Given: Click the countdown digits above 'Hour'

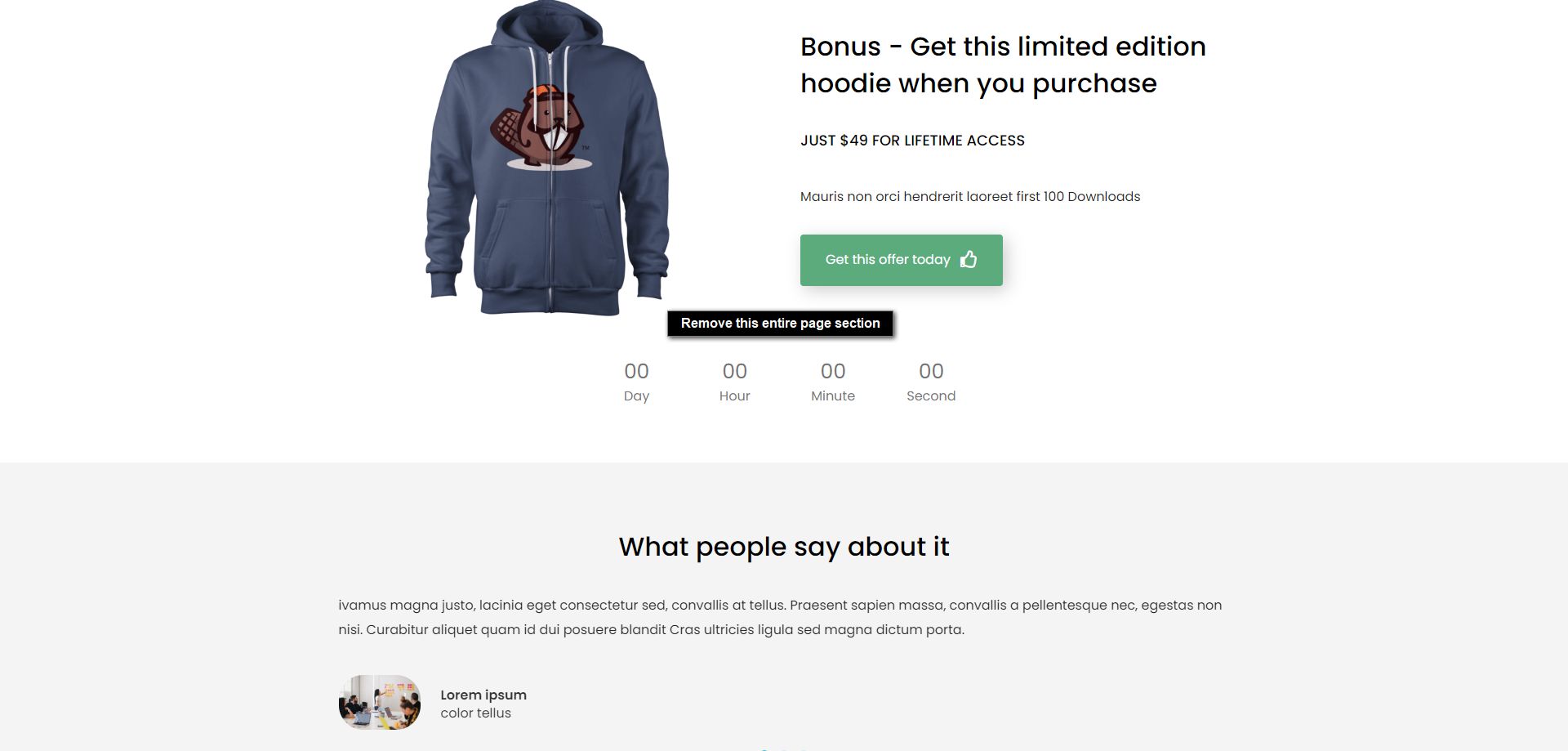Looking at the screenshot, I should pyautogui.click(x=734, y=372).
